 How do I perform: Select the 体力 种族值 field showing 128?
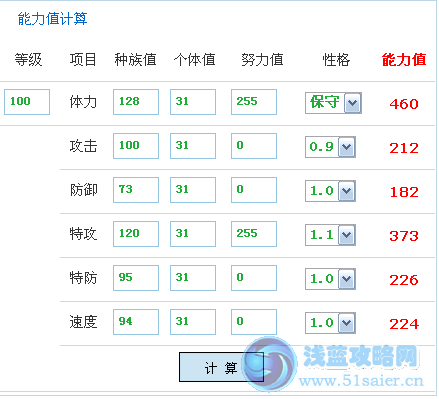[136, 102]
